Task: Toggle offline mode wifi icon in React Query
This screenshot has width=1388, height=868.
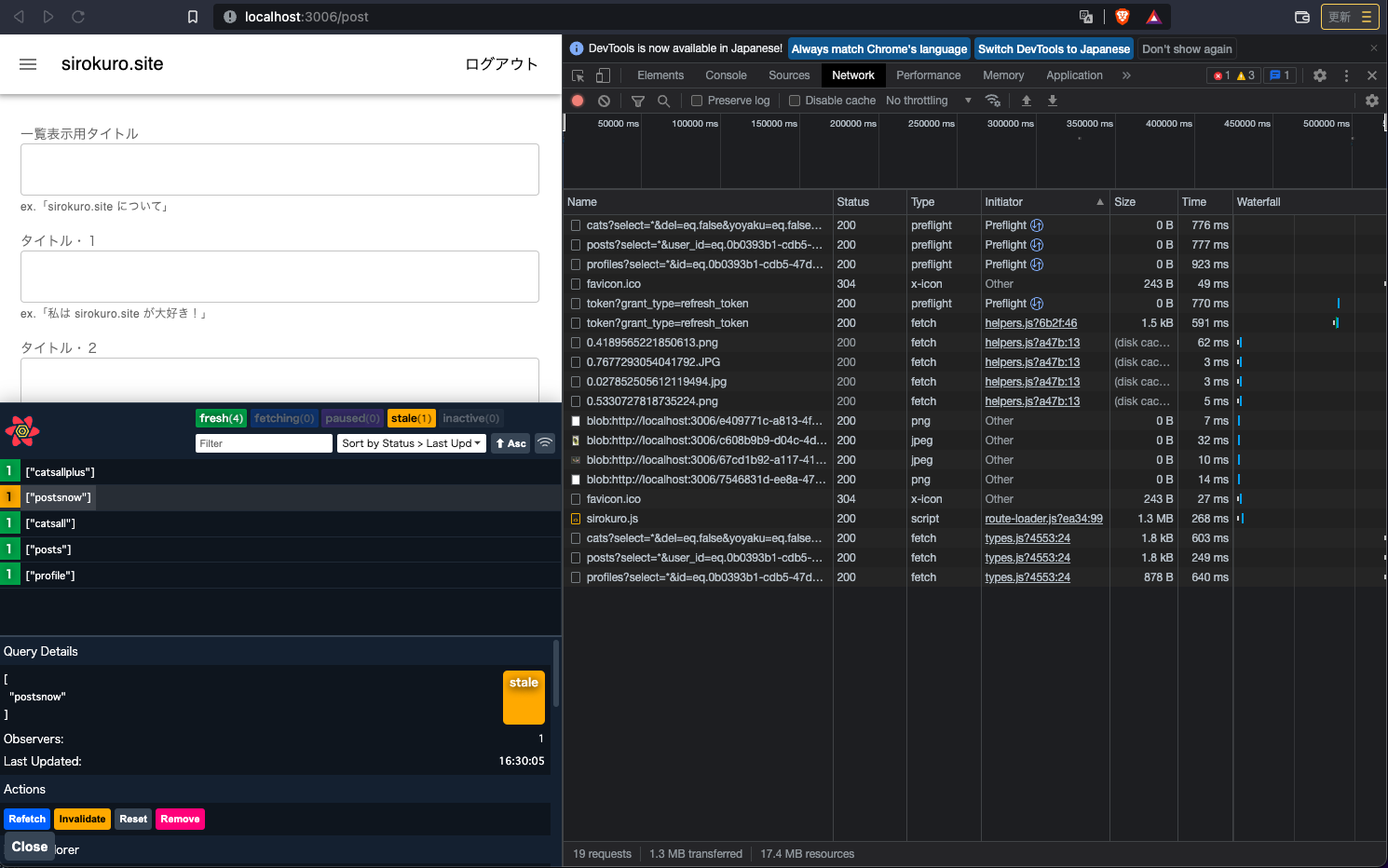Action: (x=545, y=443)
